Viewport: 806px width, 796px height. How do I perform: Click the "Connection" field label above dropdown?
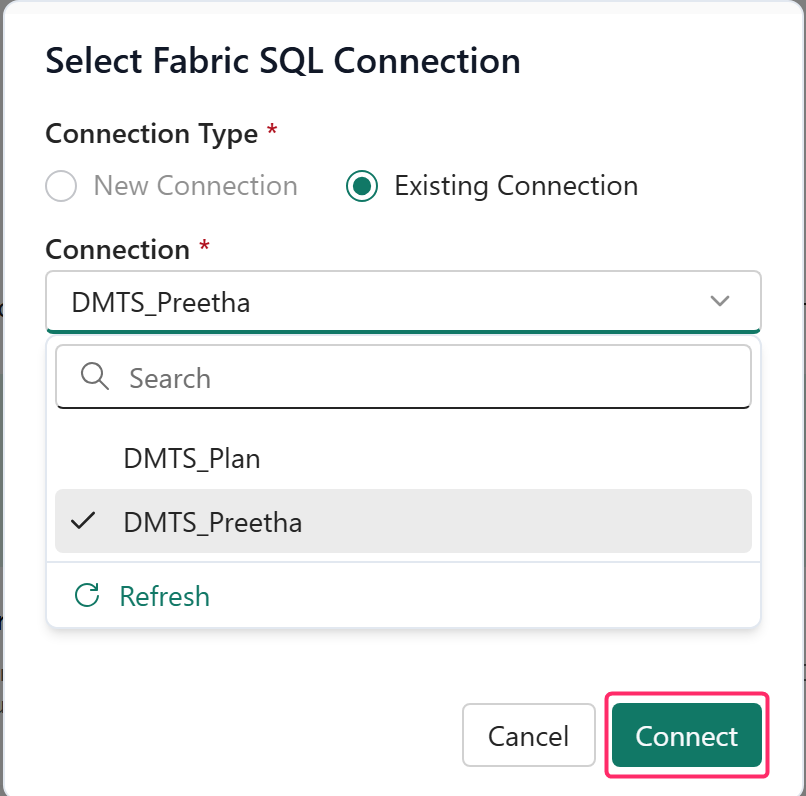pos(118,250)
